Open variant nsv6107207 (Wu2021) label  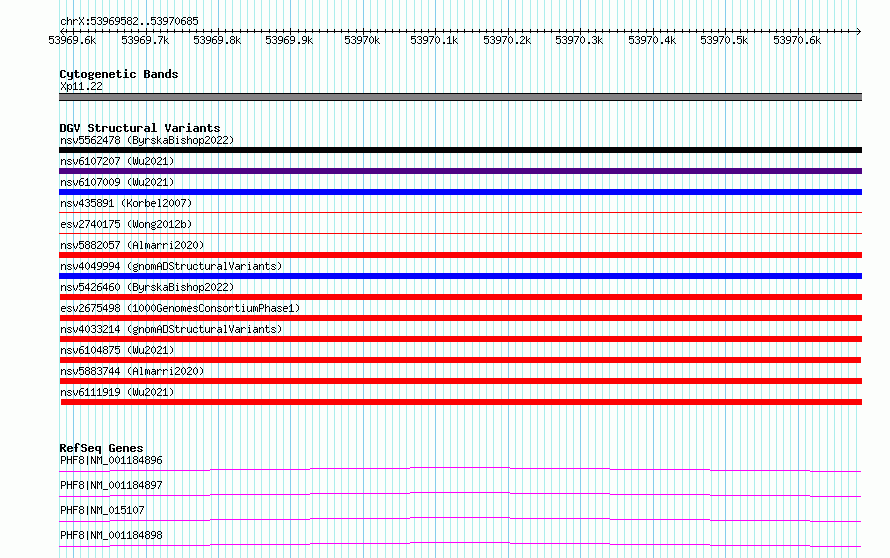pyautogui.click(x=117, y=161)
